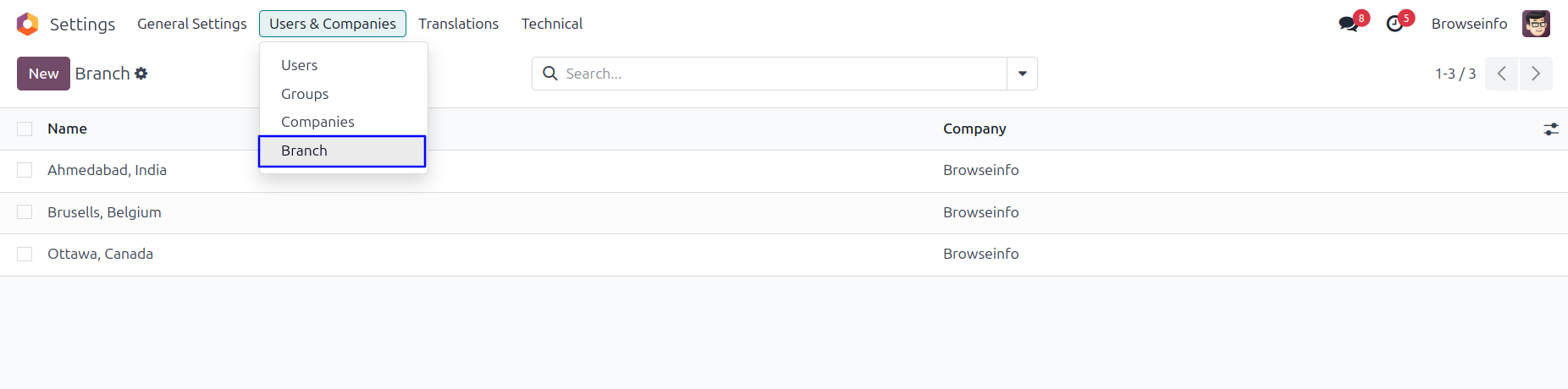Viewport: 1568px width, 389px height.
Task: Open the Branch gear actions icon
Action: (x=141, y=74)
